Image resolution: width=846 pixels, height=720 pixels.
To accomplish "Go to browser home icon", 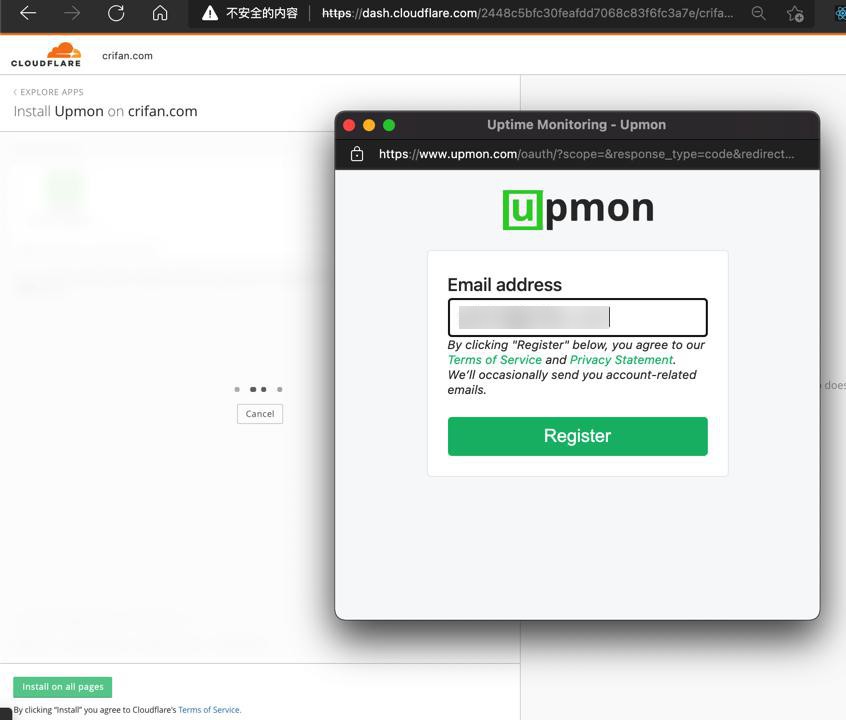I will (160, 13).
